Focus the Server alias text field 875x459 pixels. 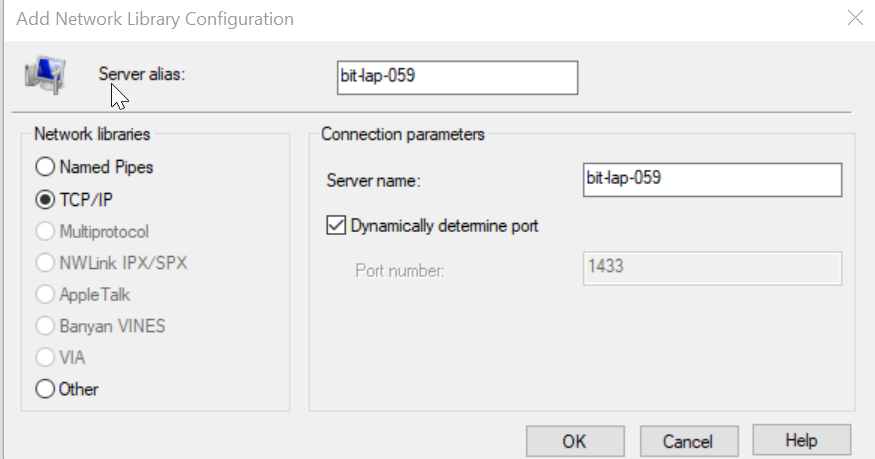(x=458, y=78)
